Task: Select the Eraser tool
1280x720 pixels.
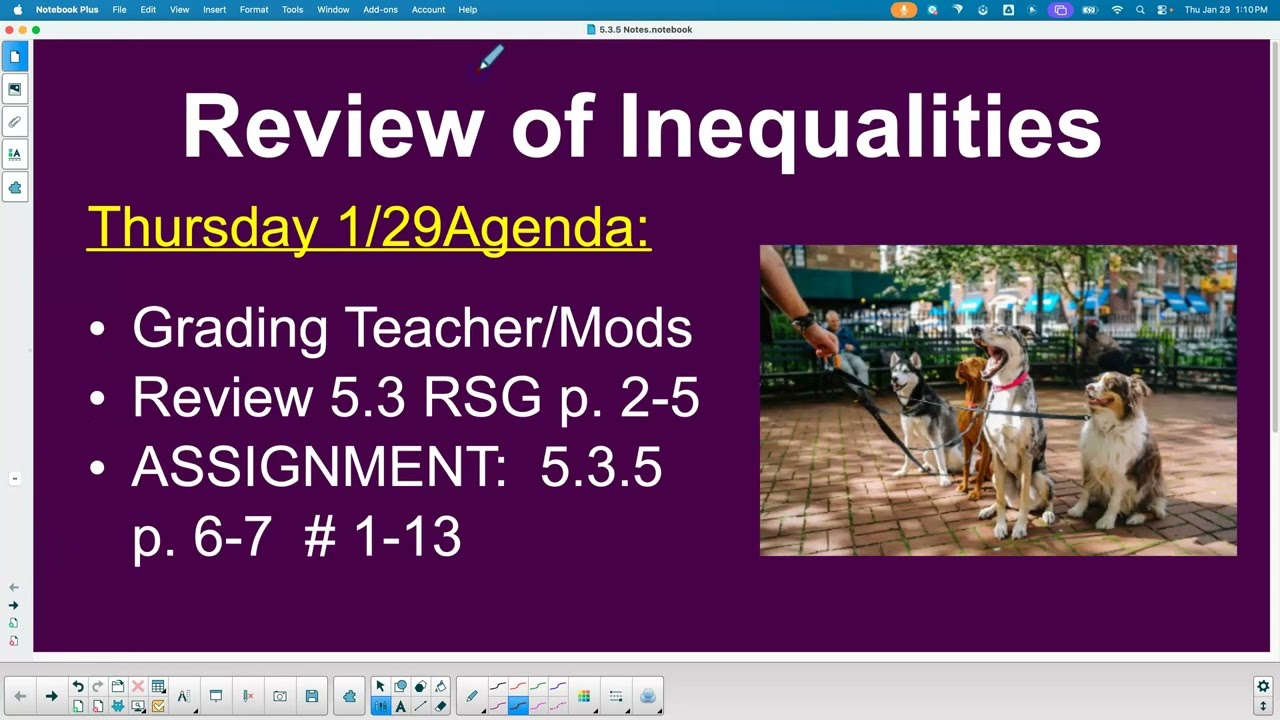Action: [440, 706]
